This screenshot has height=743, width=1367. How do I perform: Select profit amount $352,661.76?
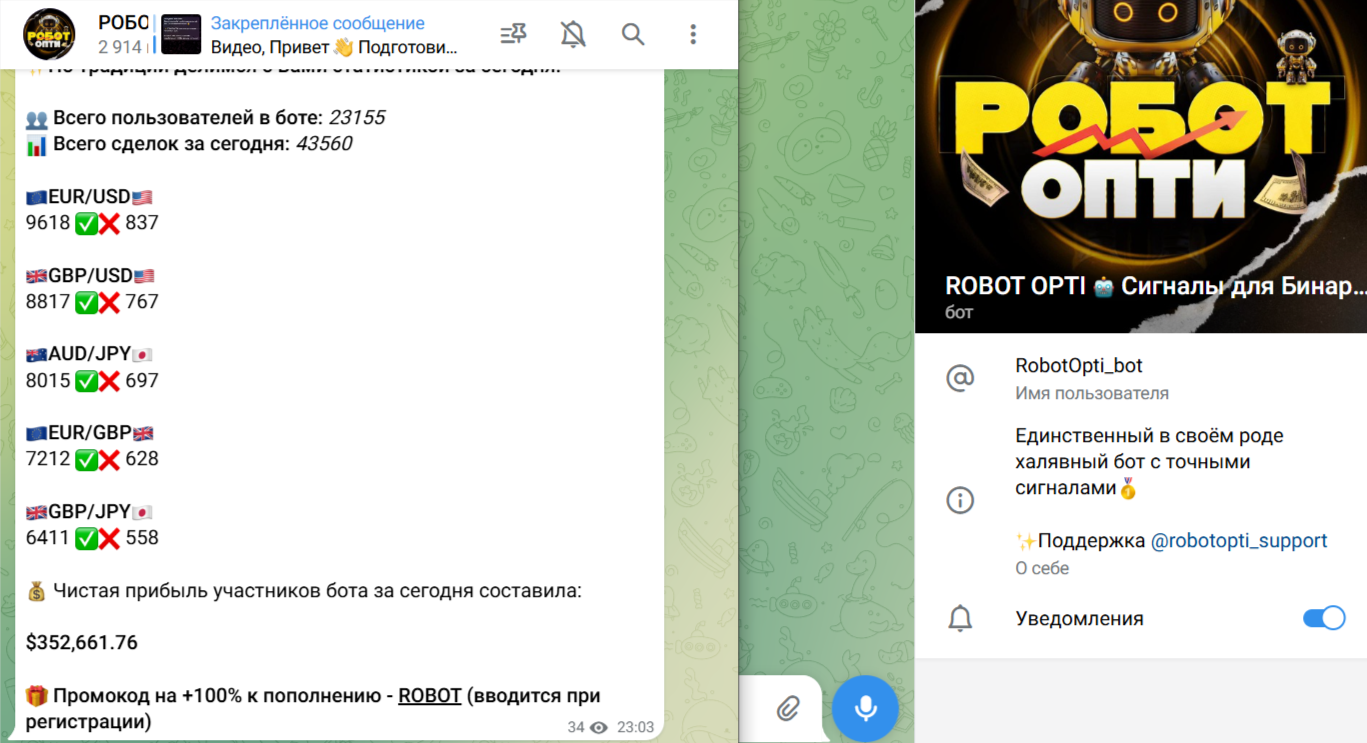[82, 642]
